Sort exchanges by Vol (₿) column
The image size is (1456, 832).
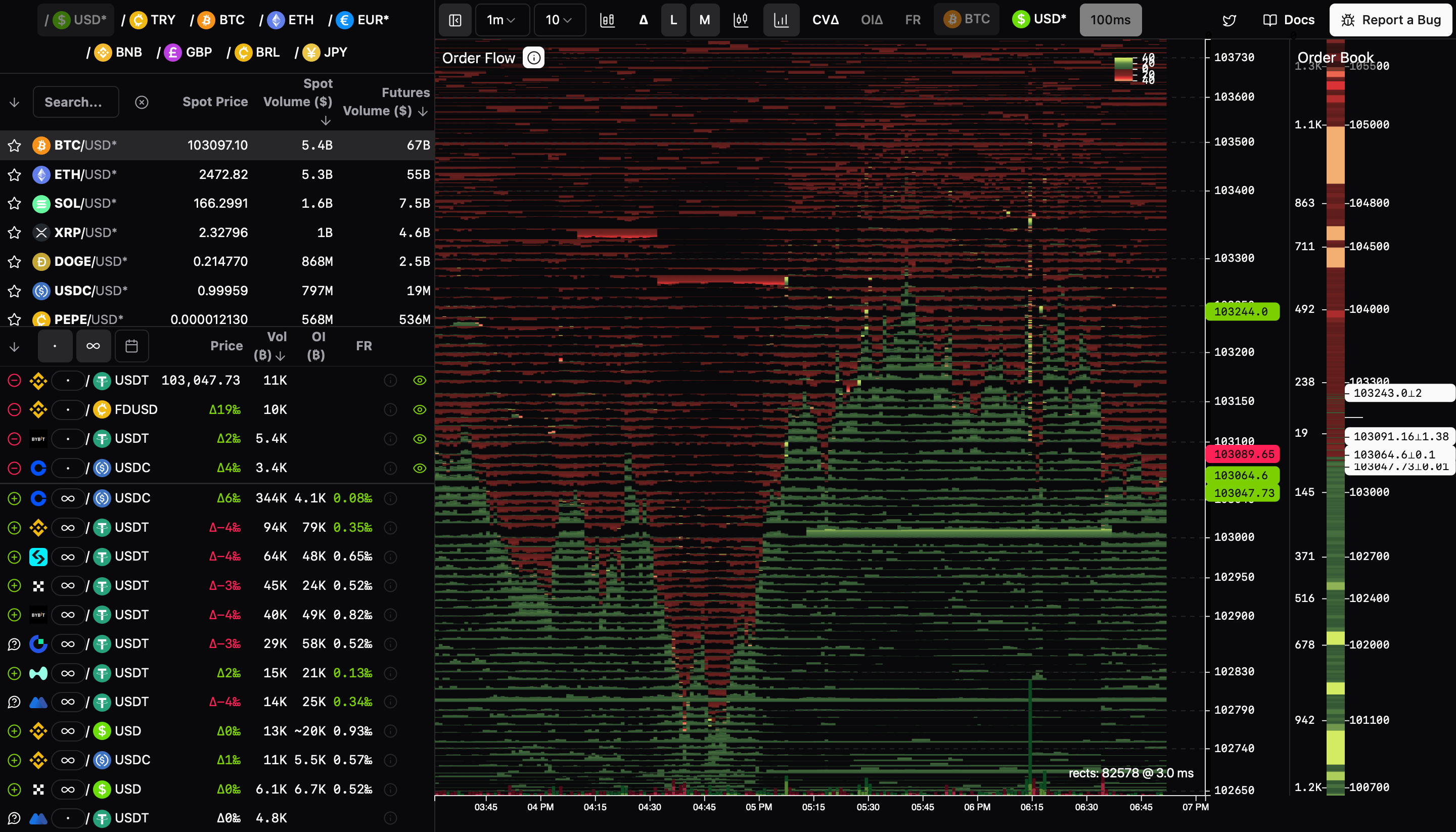(x=270, y=346)
